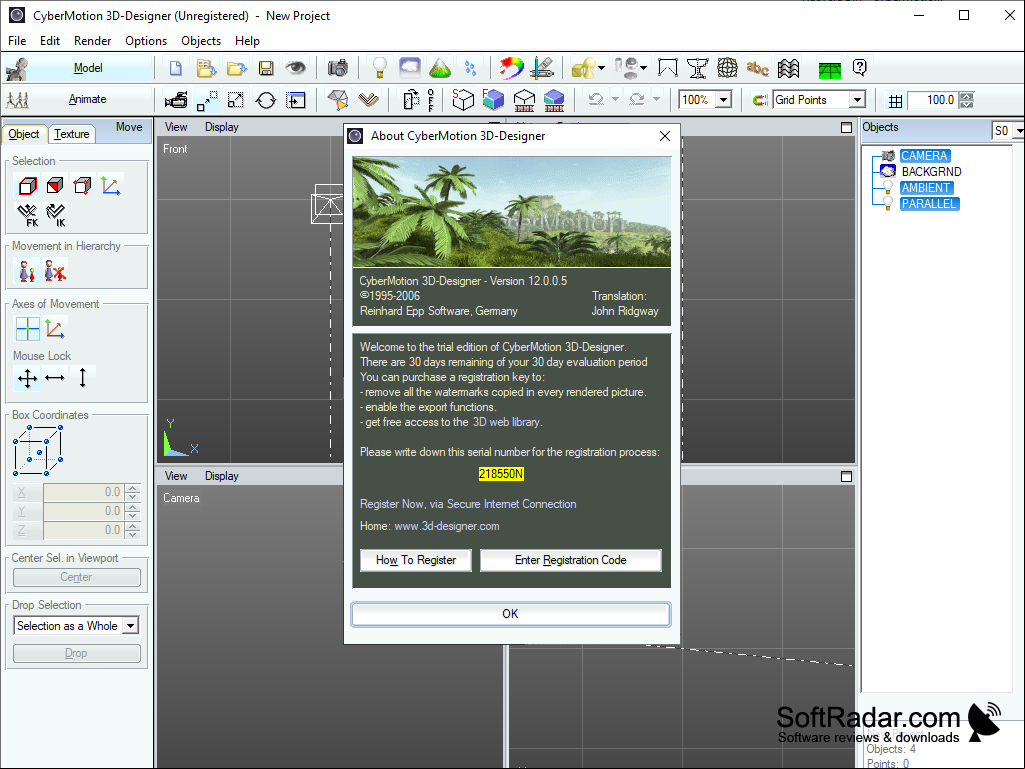The image size is (1025, 769).
Task: Open the Options menu
Action: 146,41
